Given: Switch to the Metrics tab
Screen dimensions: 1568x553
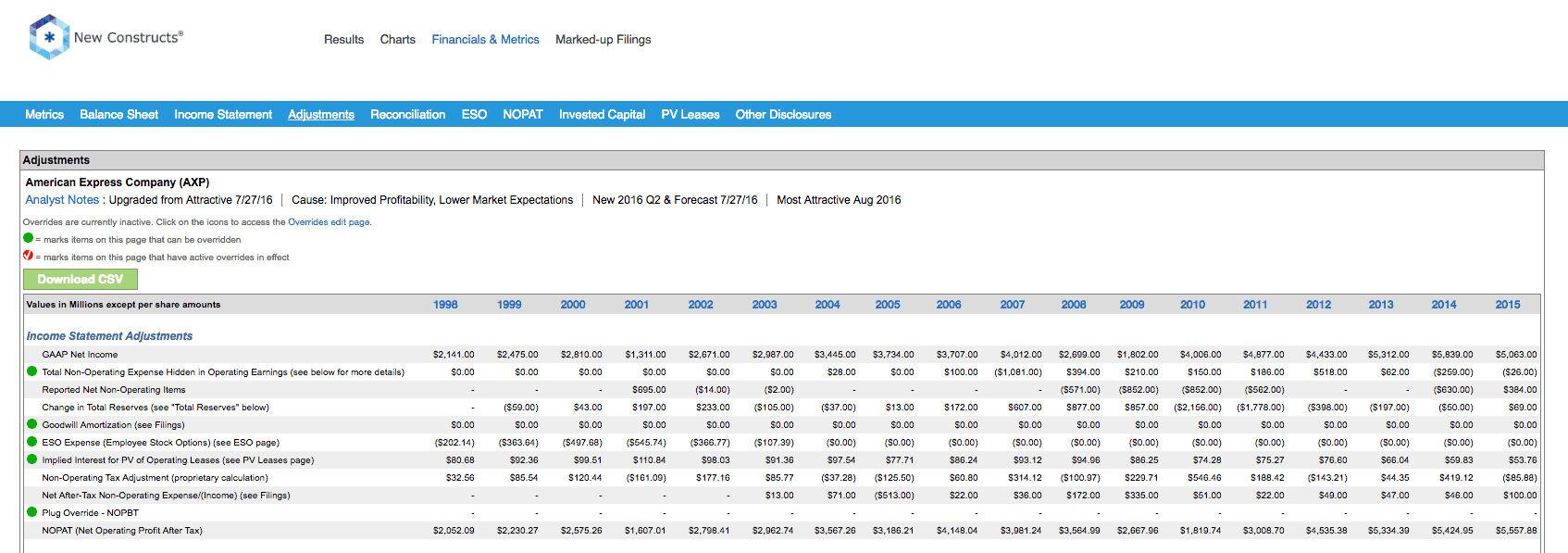Looking at the screenshot, I should [x=44, y=114].
